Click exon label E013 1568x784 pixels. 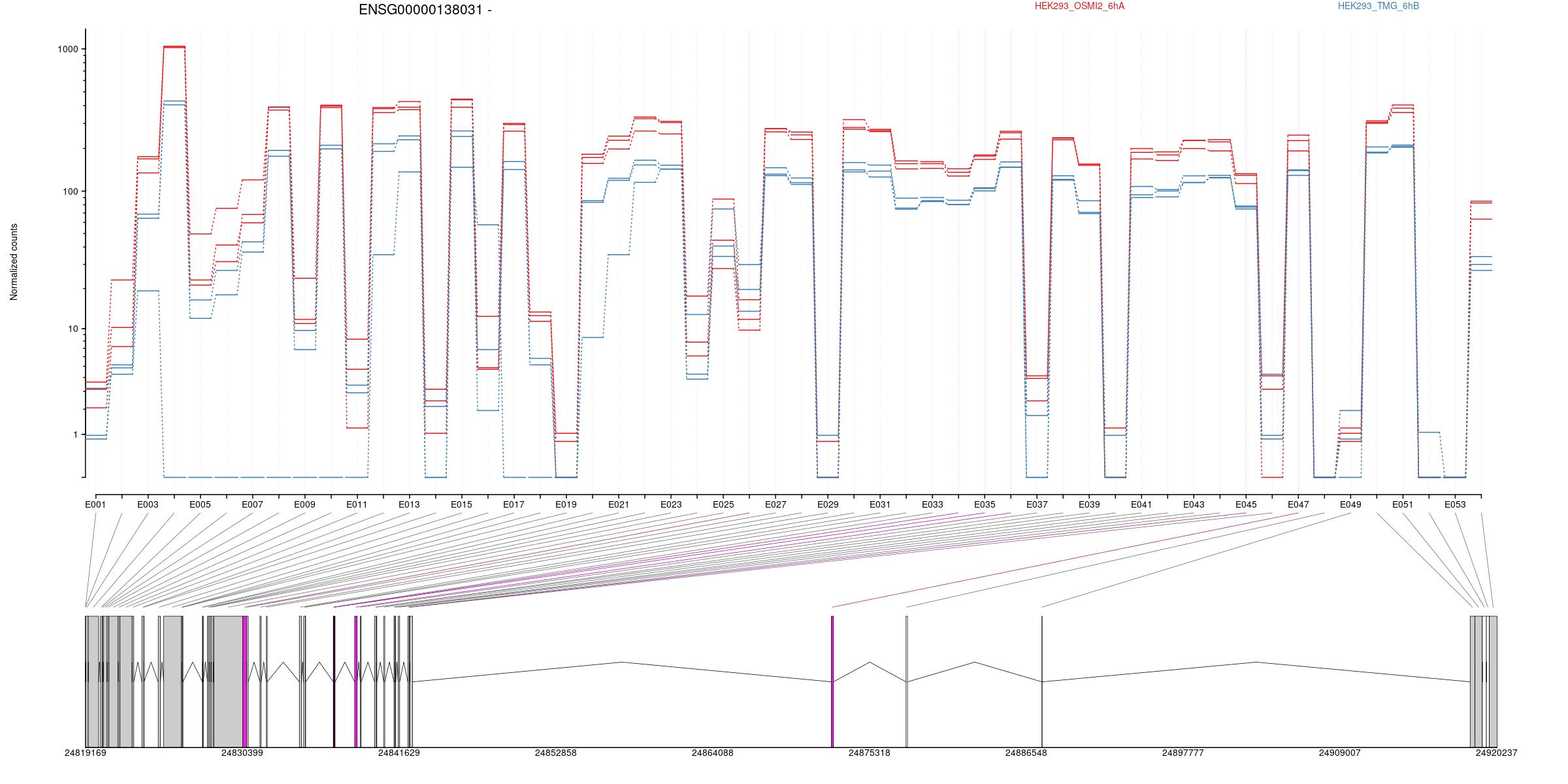pyautogui.click(x=409, y=504)
